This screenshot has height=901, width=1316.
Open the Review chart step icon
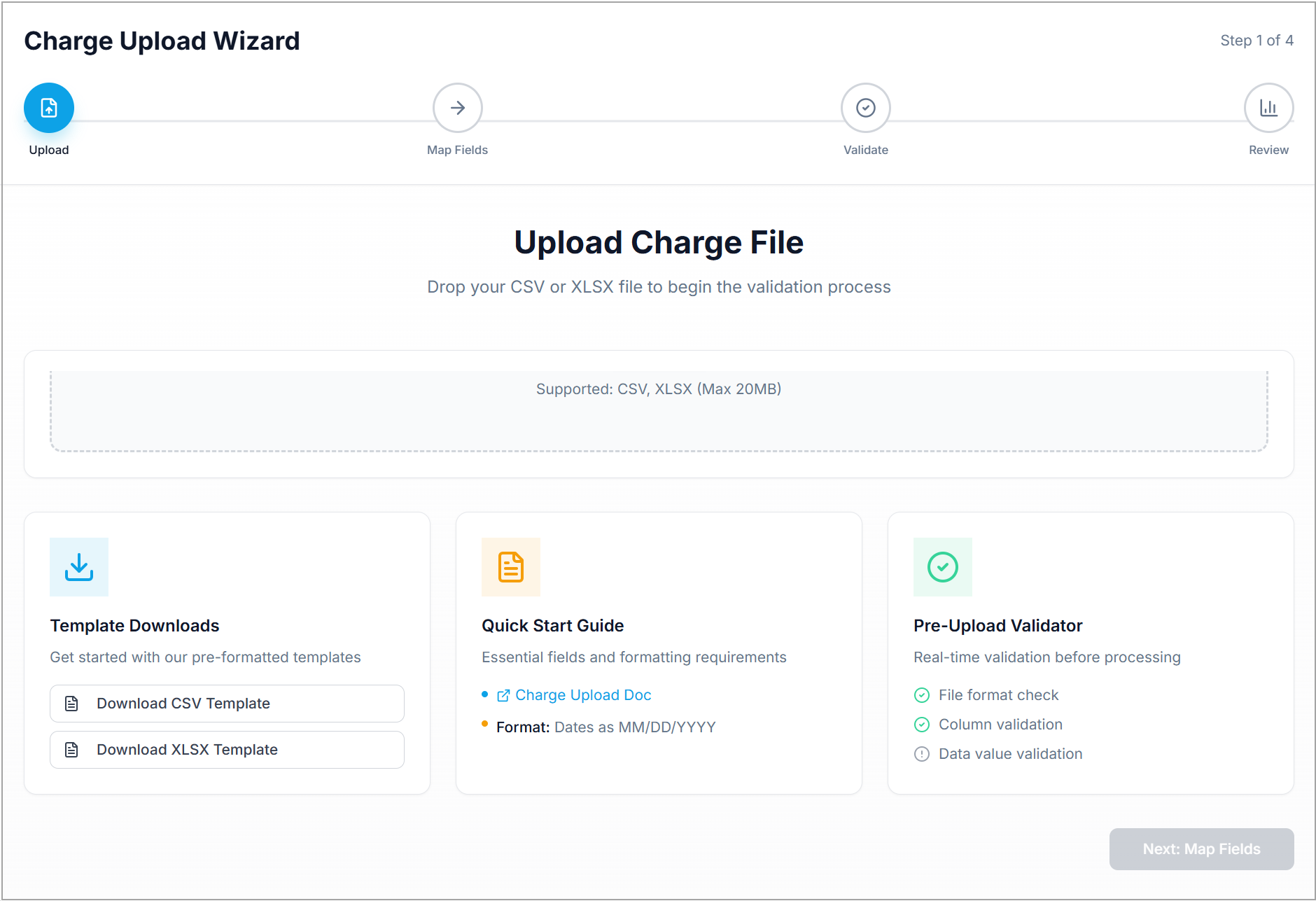(x=1268, y=108)
